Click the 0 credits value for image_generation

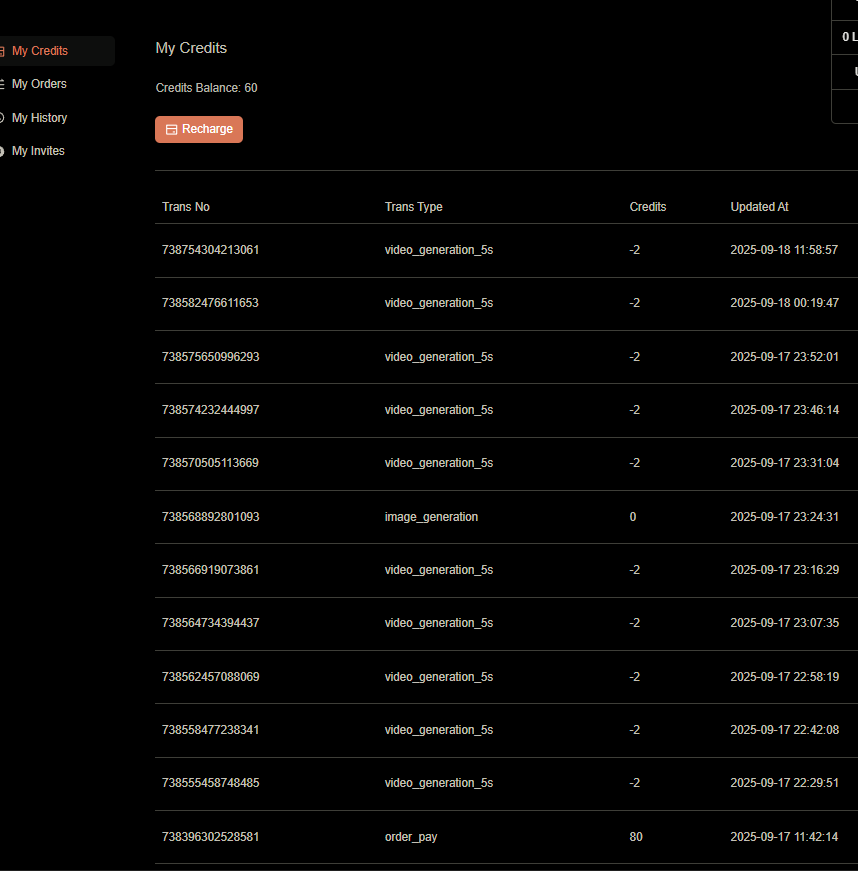[x=633, y=517]
